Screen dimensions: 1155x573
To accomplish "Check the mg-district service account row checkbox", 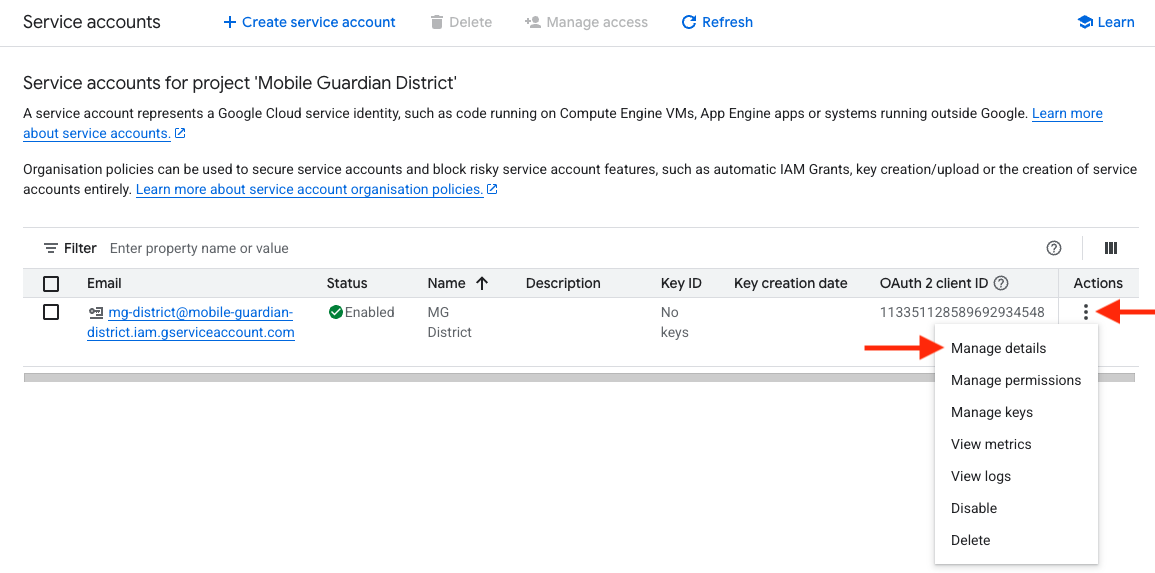I will pos(51,312).
